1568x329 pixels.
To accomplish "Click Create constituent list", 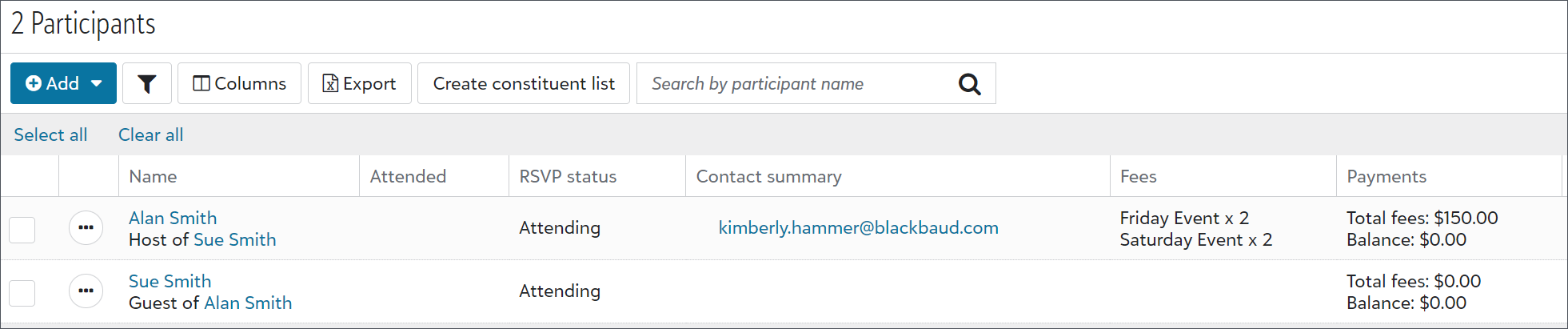I will pos(524,83).
